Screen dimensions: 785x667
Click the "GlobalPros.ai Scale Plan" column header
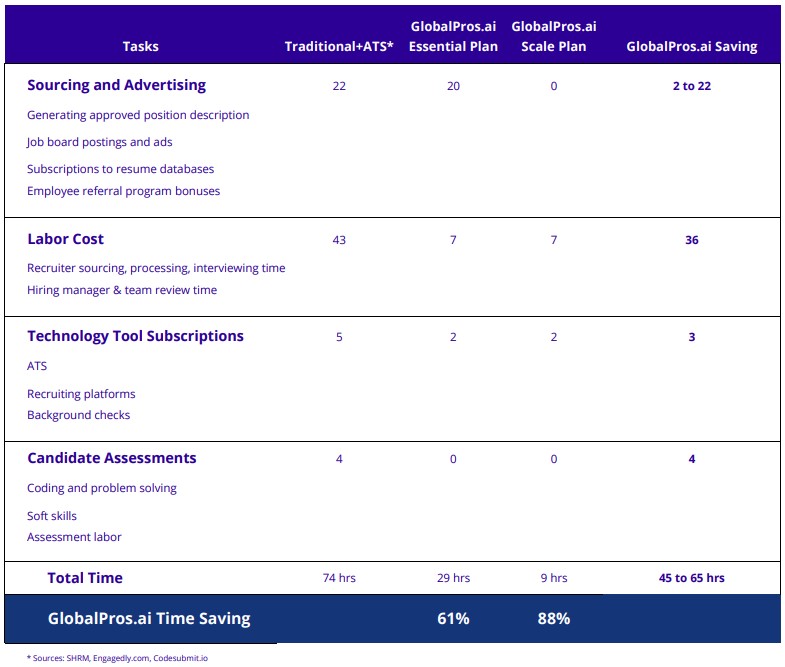click(x=553, y=36)
